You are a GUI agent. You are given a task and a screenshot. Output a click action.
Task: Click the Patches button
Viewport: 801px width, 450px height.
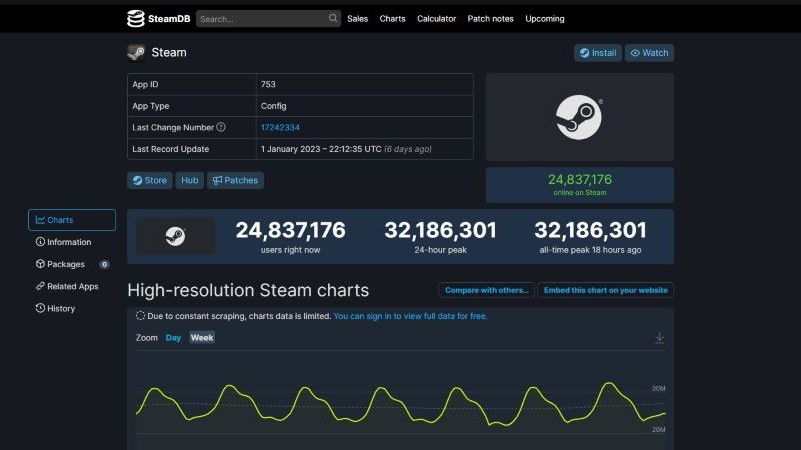click(235, 180)
